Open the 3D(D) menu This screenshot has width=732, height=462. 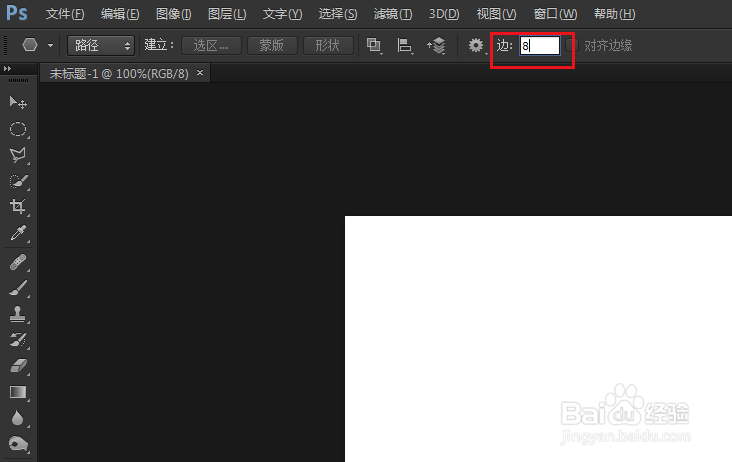coord(444,14)
